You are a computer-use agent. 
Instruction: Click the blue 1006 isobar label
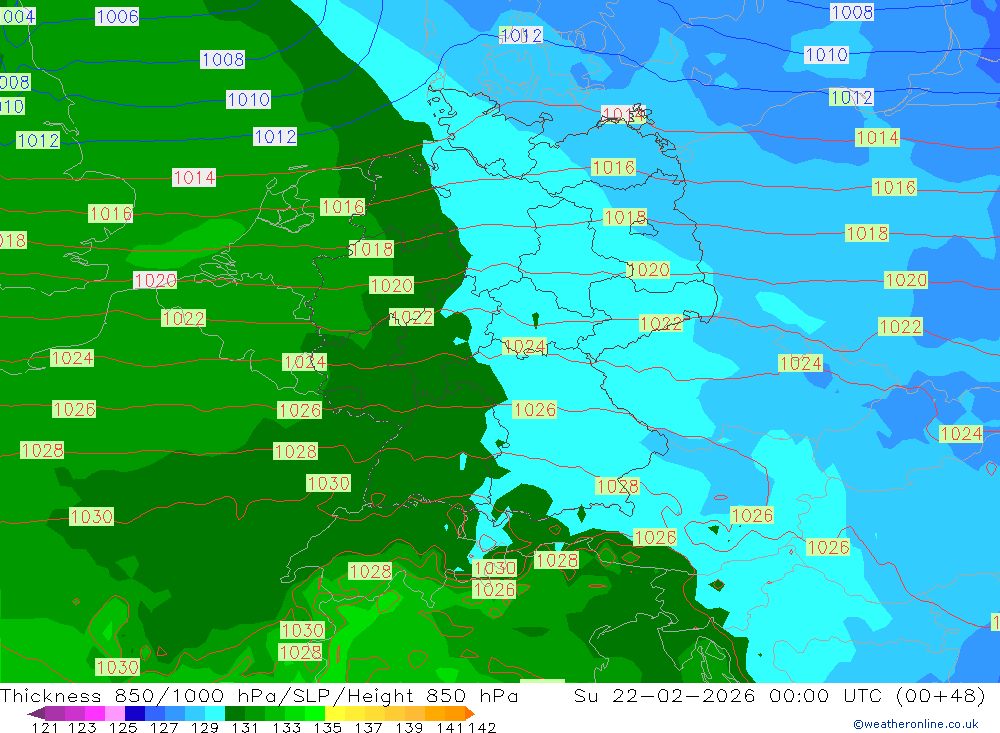point(117,17)
